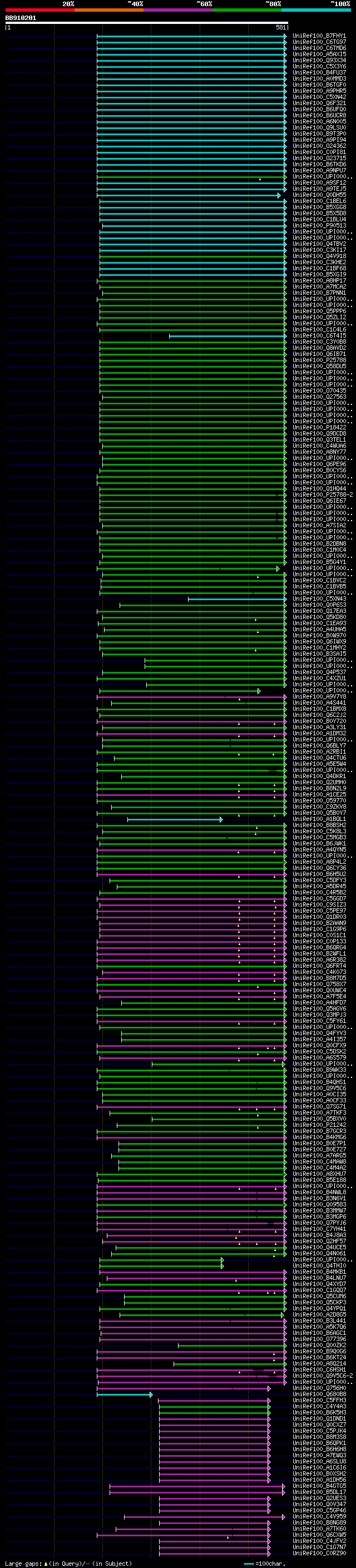
Task: Select the UniRef100_Q9V5C6-2 isoform label
Action: point(323,1376)
